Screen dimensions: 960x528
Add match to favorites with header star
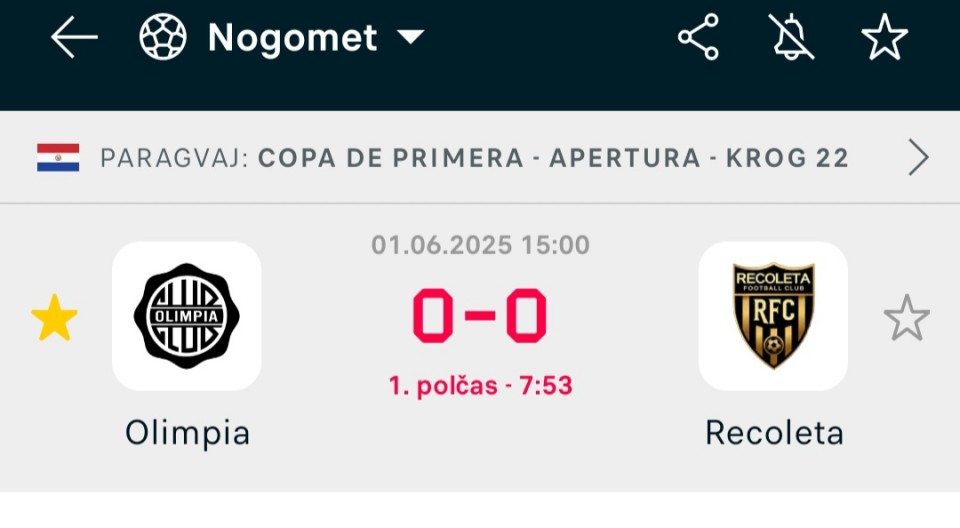pos(885,37)
